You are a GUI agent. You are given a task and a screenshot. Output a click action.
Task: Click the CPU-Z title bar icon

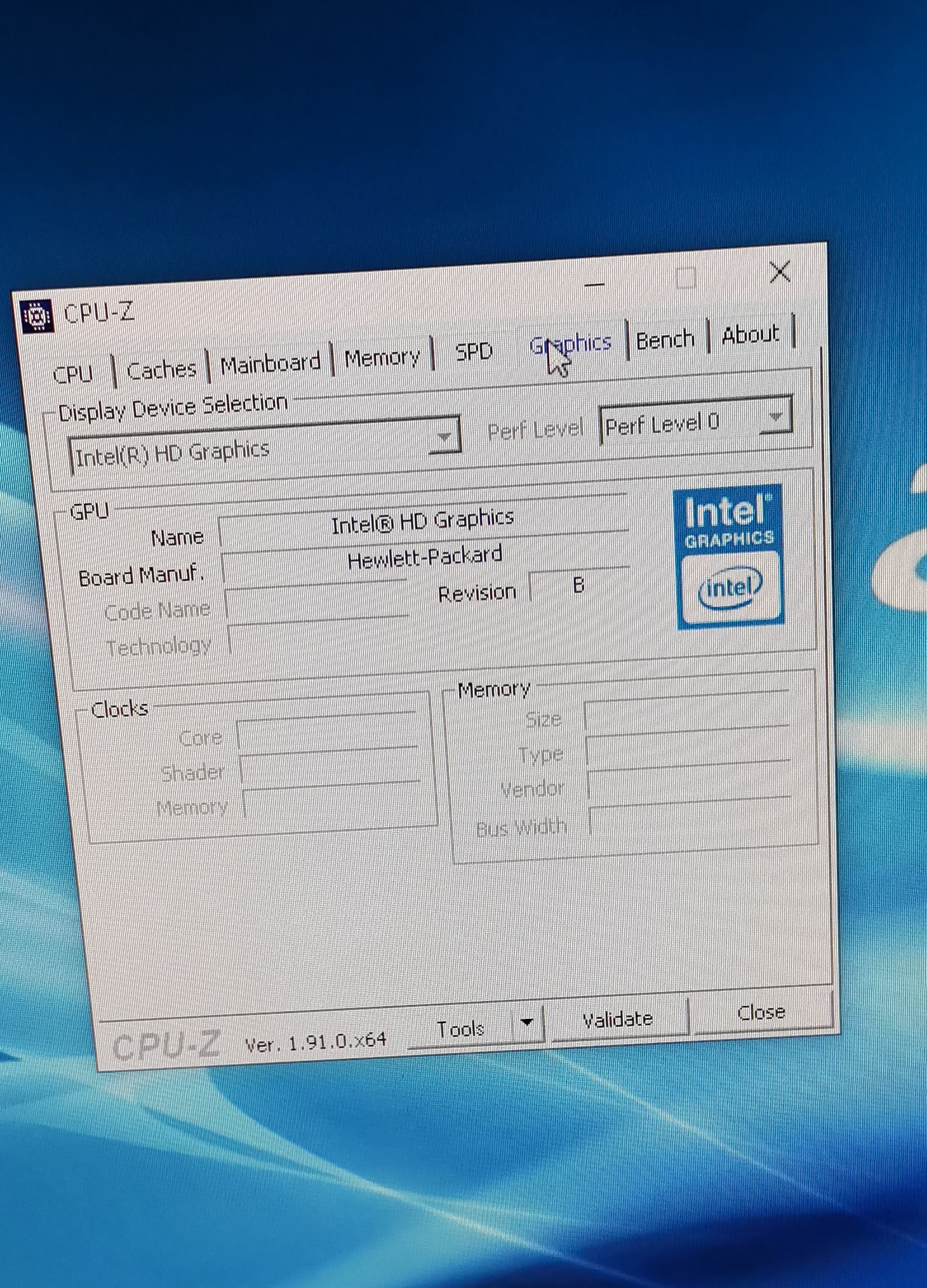(x=37, y=315)
